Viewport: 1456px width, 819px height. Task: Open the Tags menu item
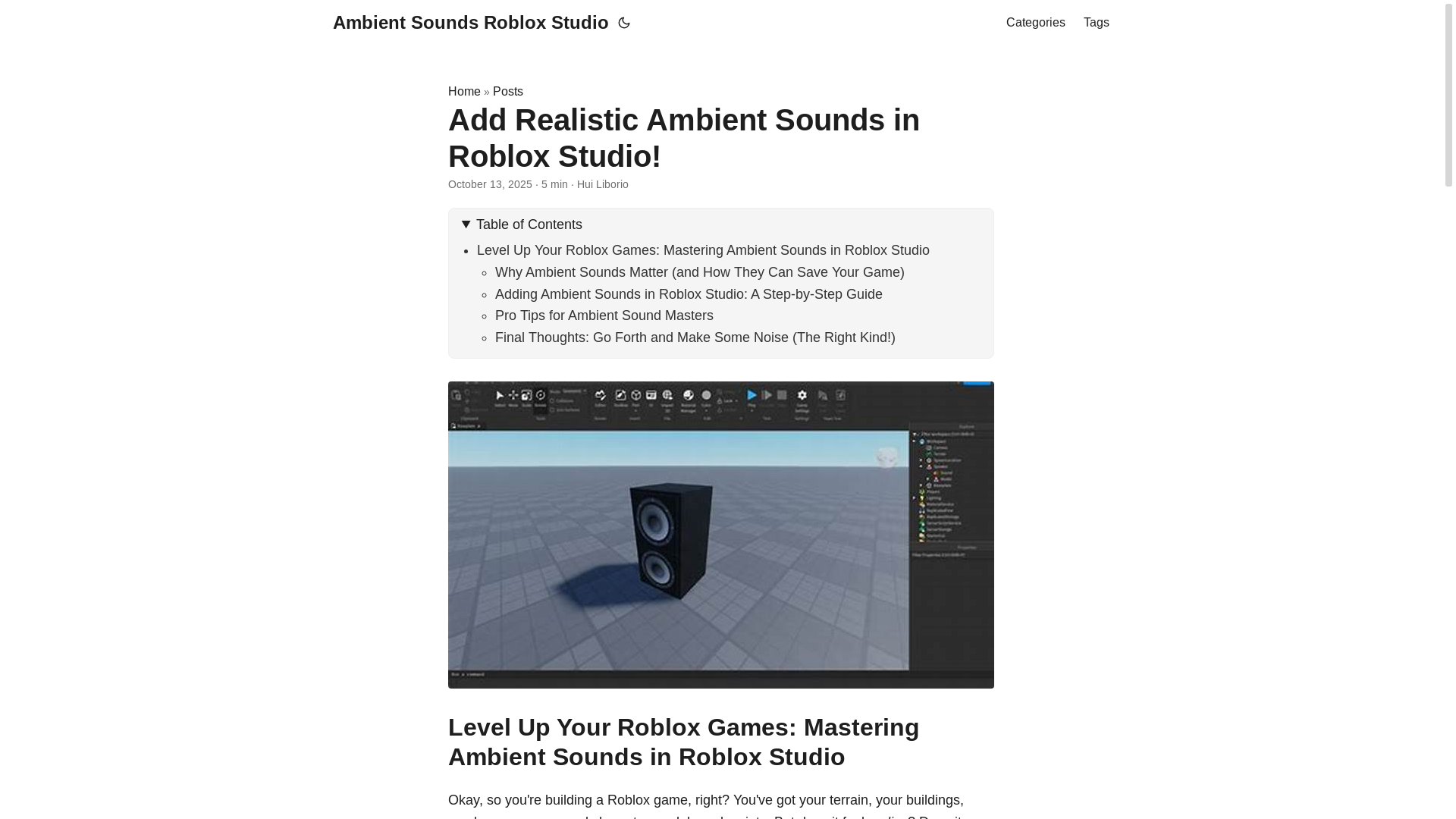click(1096, 23)
